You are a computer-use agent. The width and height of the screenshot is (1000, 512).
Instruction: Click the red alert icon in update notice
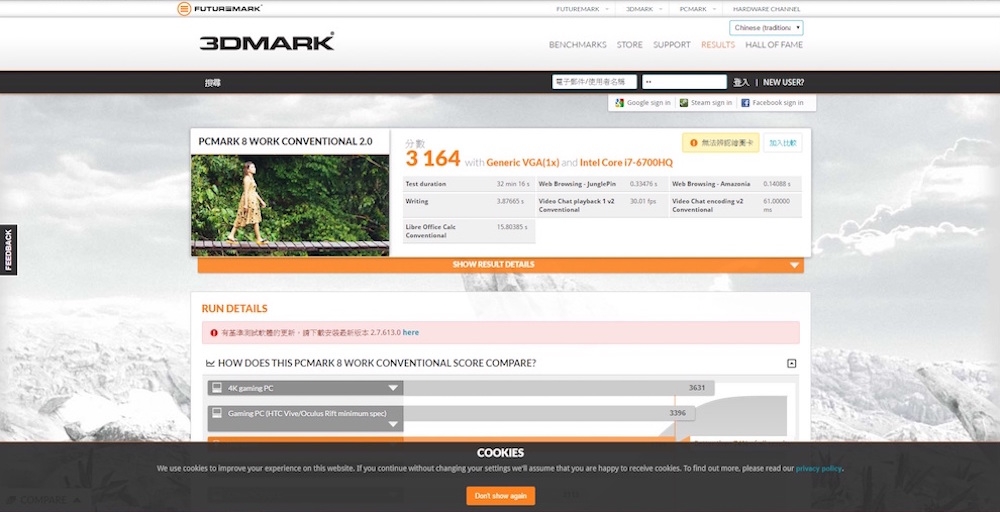214,333
